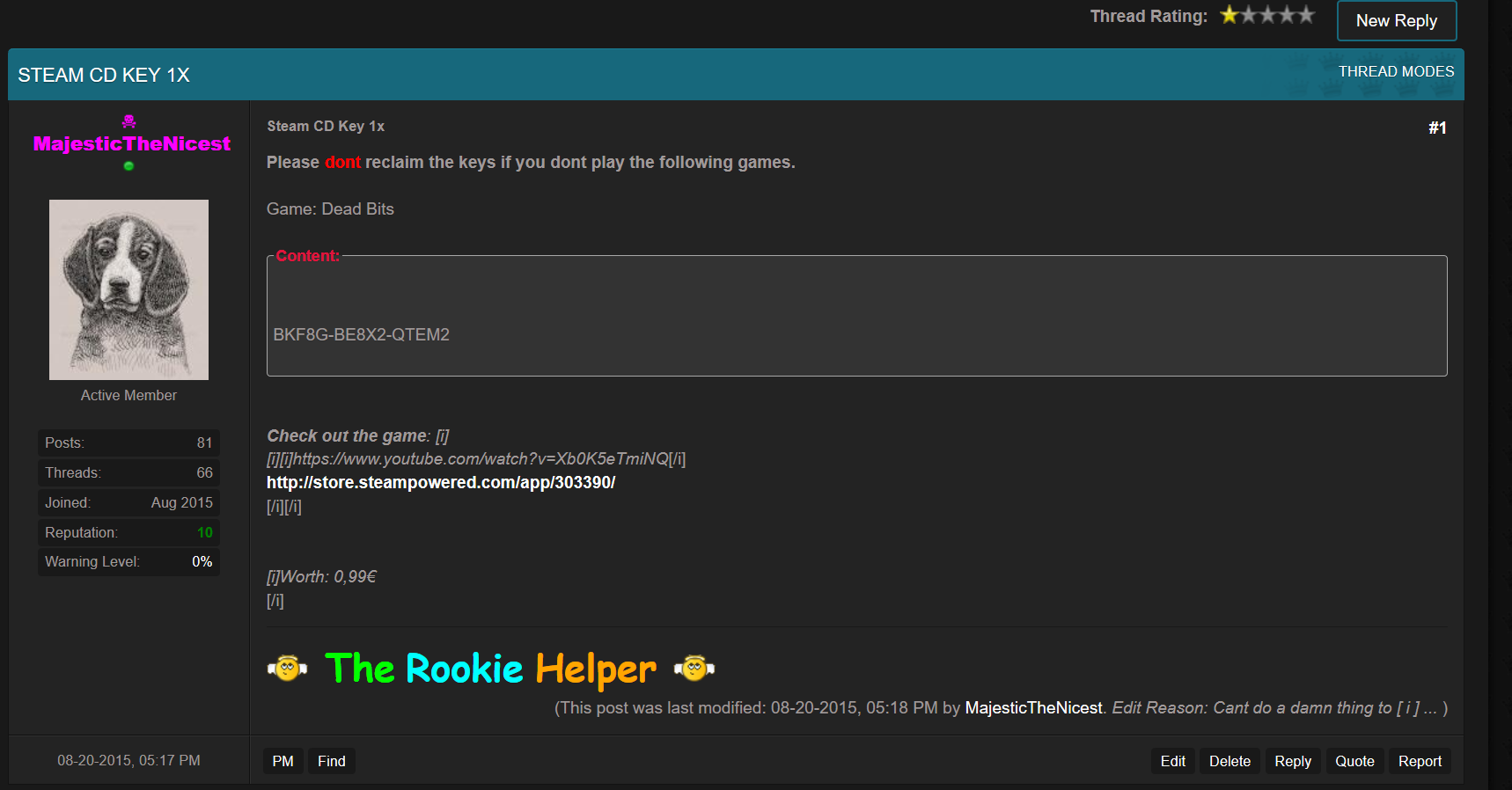Click the reputation value 10
The image size is (1512, 790).
204,532
